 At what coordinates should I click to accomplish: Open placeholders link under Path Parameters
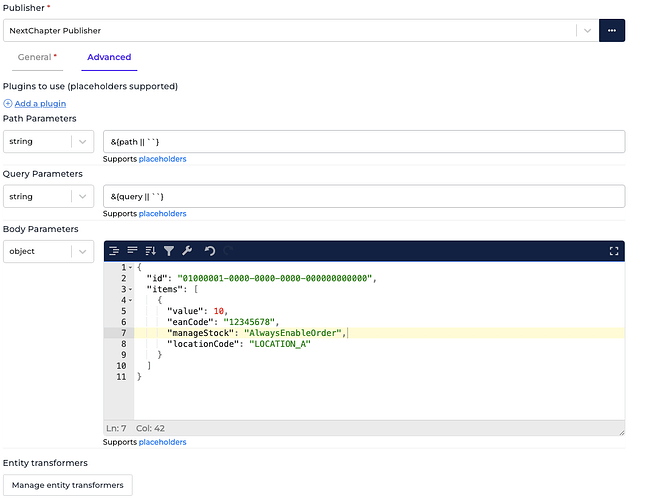163,159
